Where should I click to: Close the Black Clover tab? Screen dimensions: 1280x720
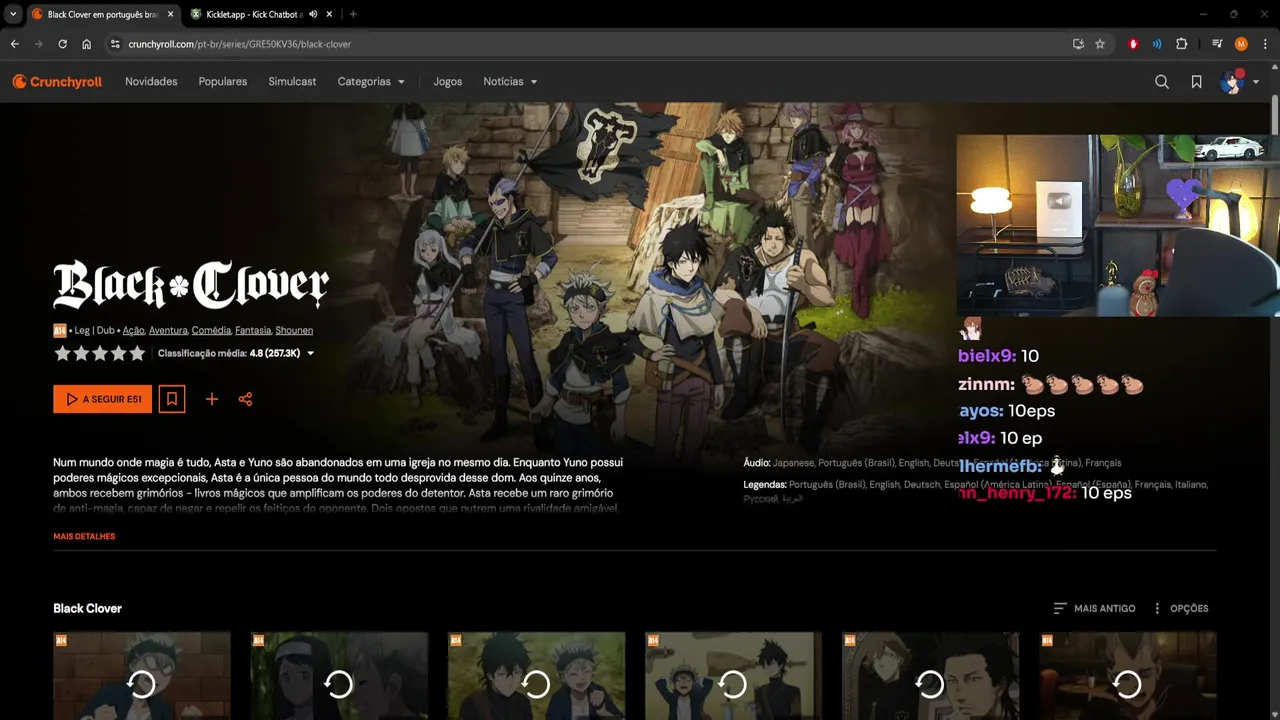pos(172,14)
